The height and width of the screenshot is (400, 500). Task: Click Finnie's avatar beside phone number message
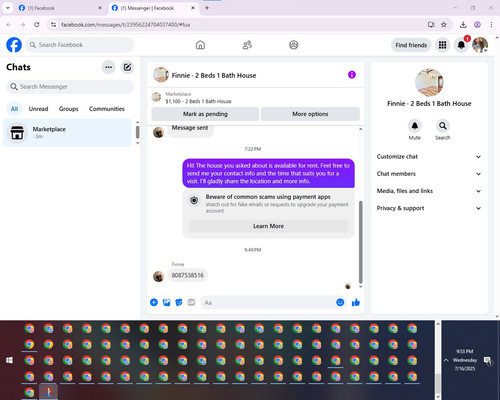[x=158, y=276]
